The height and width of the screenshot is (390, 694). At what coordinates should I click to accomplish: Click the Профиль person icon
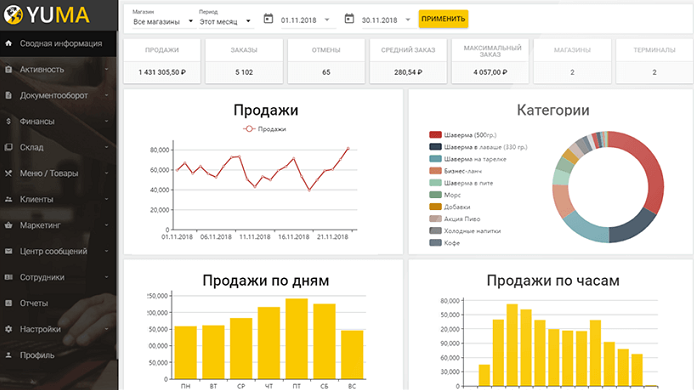point(8,355)
